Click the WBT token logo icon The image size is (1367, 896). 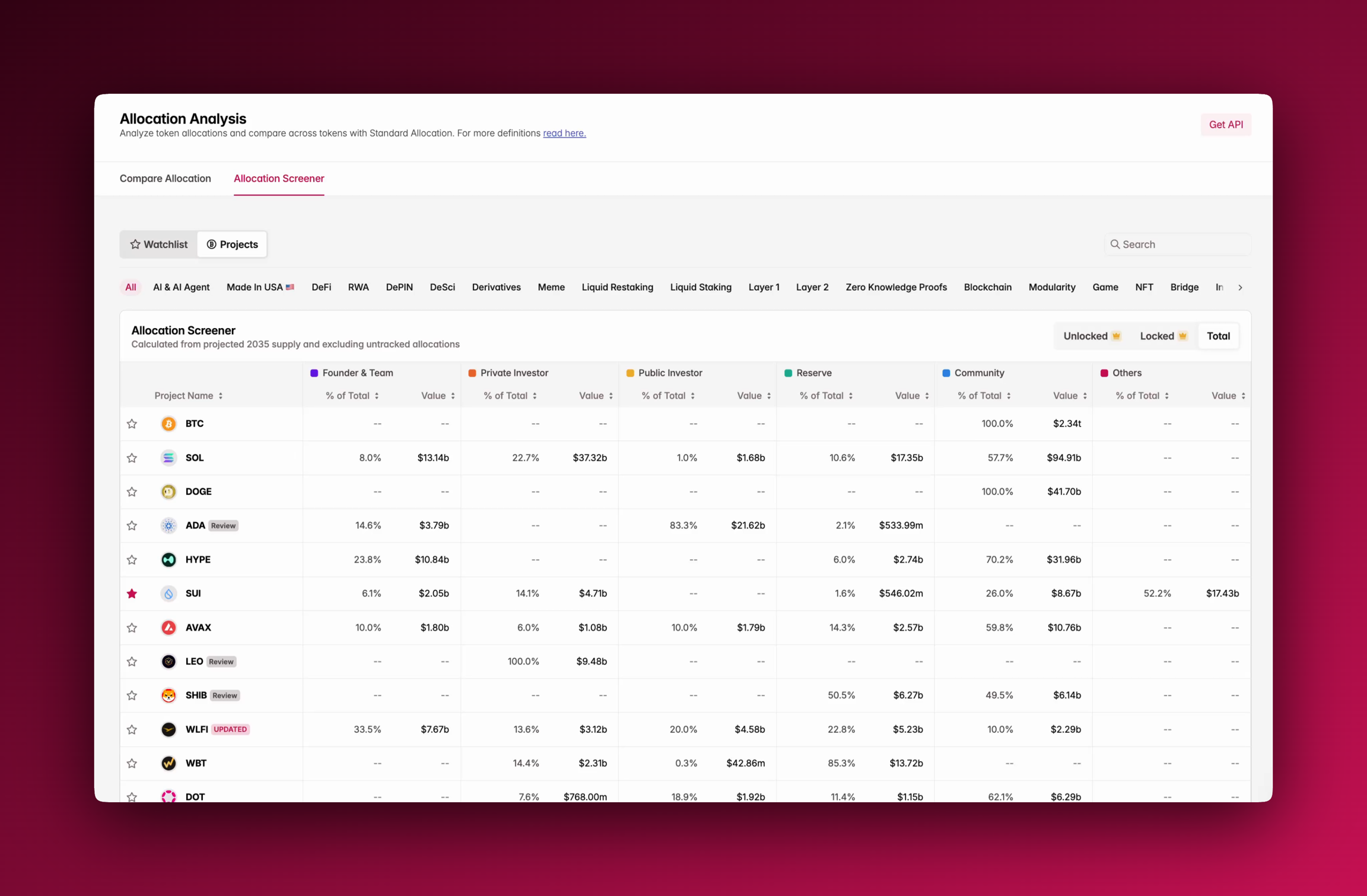(x=169, y=763)
